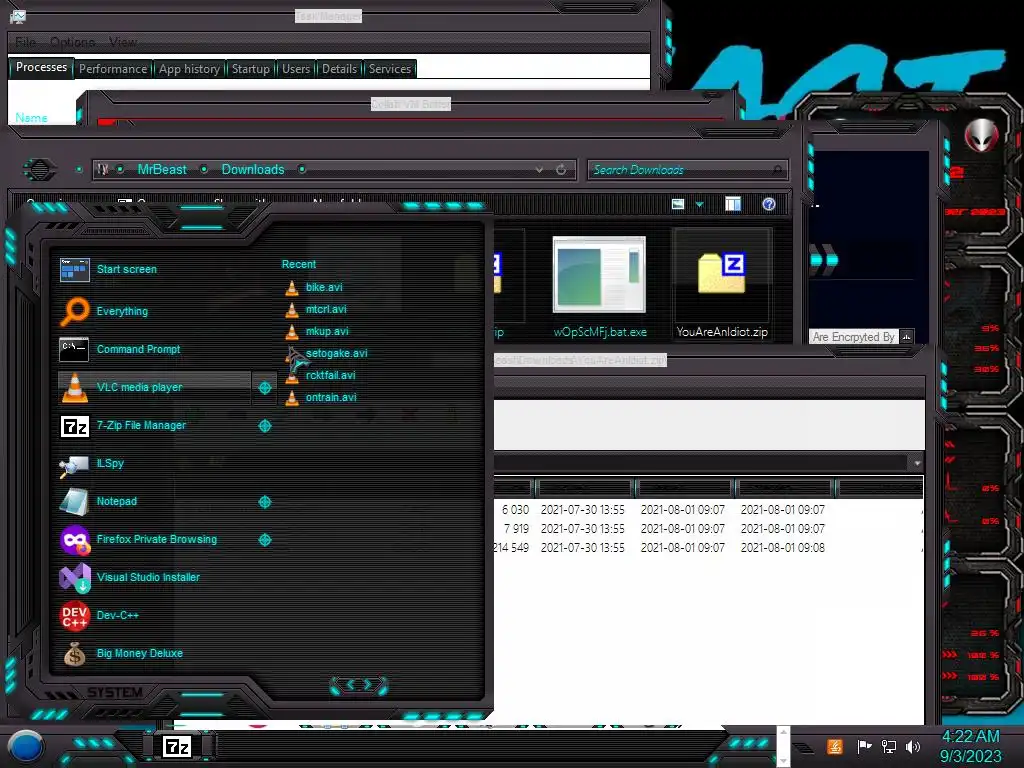Viewport: 1024px width, 768px height.
Task: Click taskbar clock showing 4:22 AM
Action: click(970, 746)
